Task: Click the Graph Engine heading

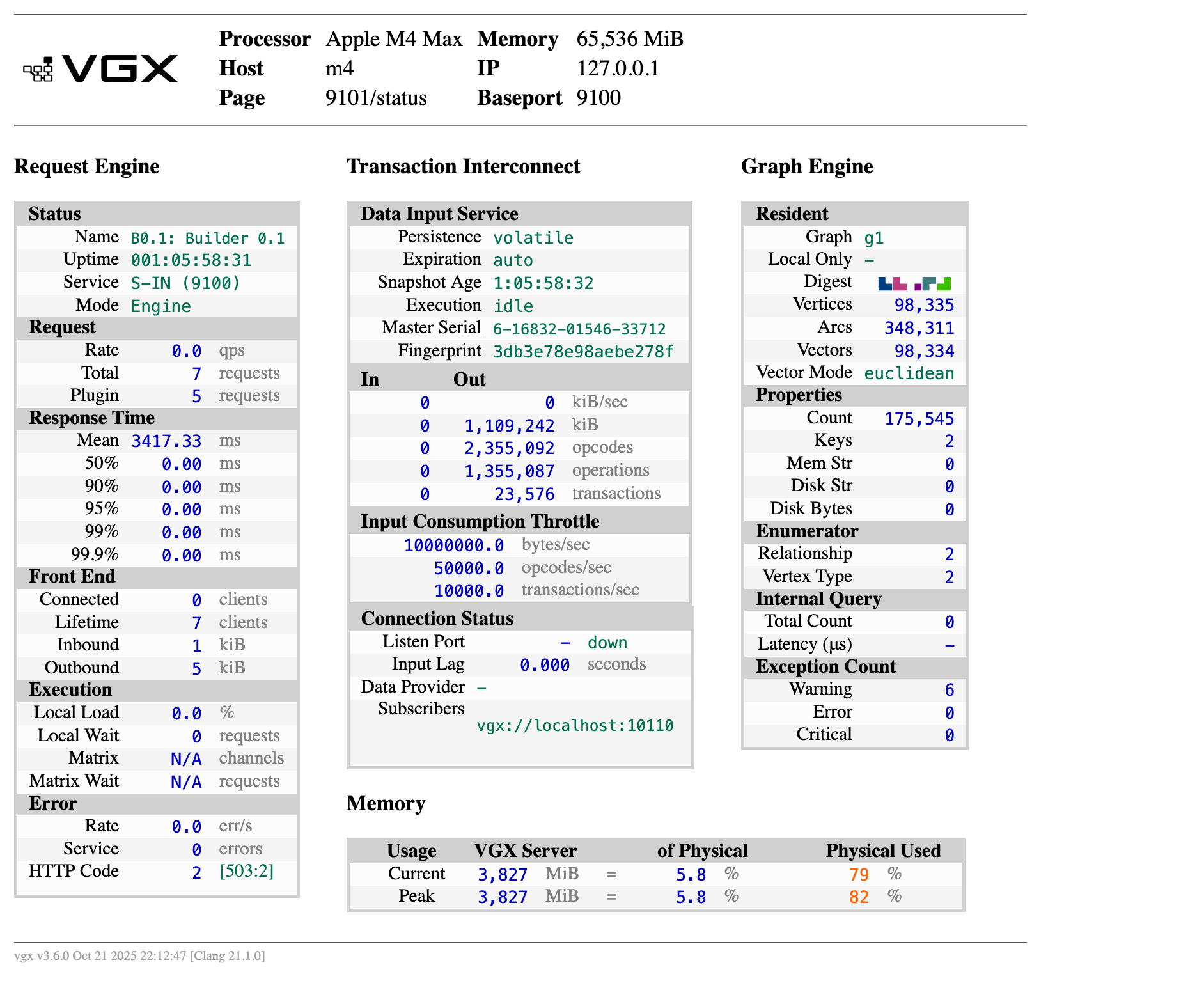Action: click(807, 166)
